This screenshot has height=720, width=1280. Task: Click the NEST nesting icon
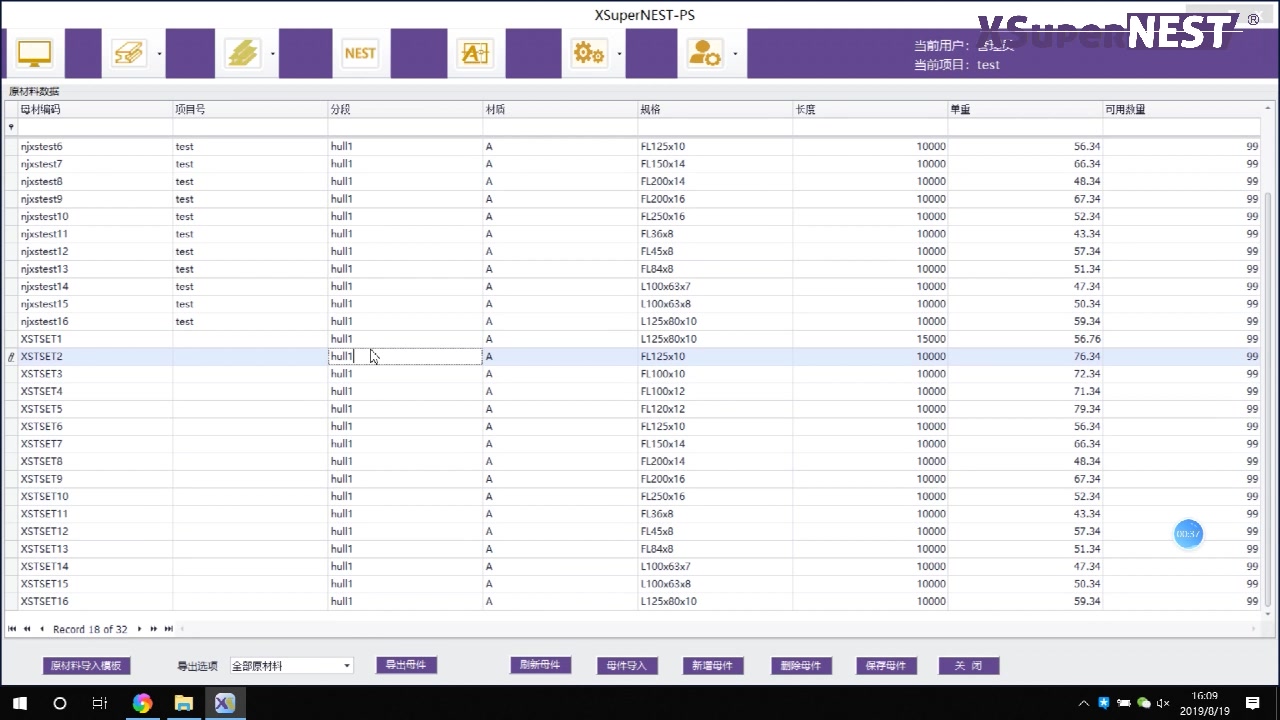(360, 53)
